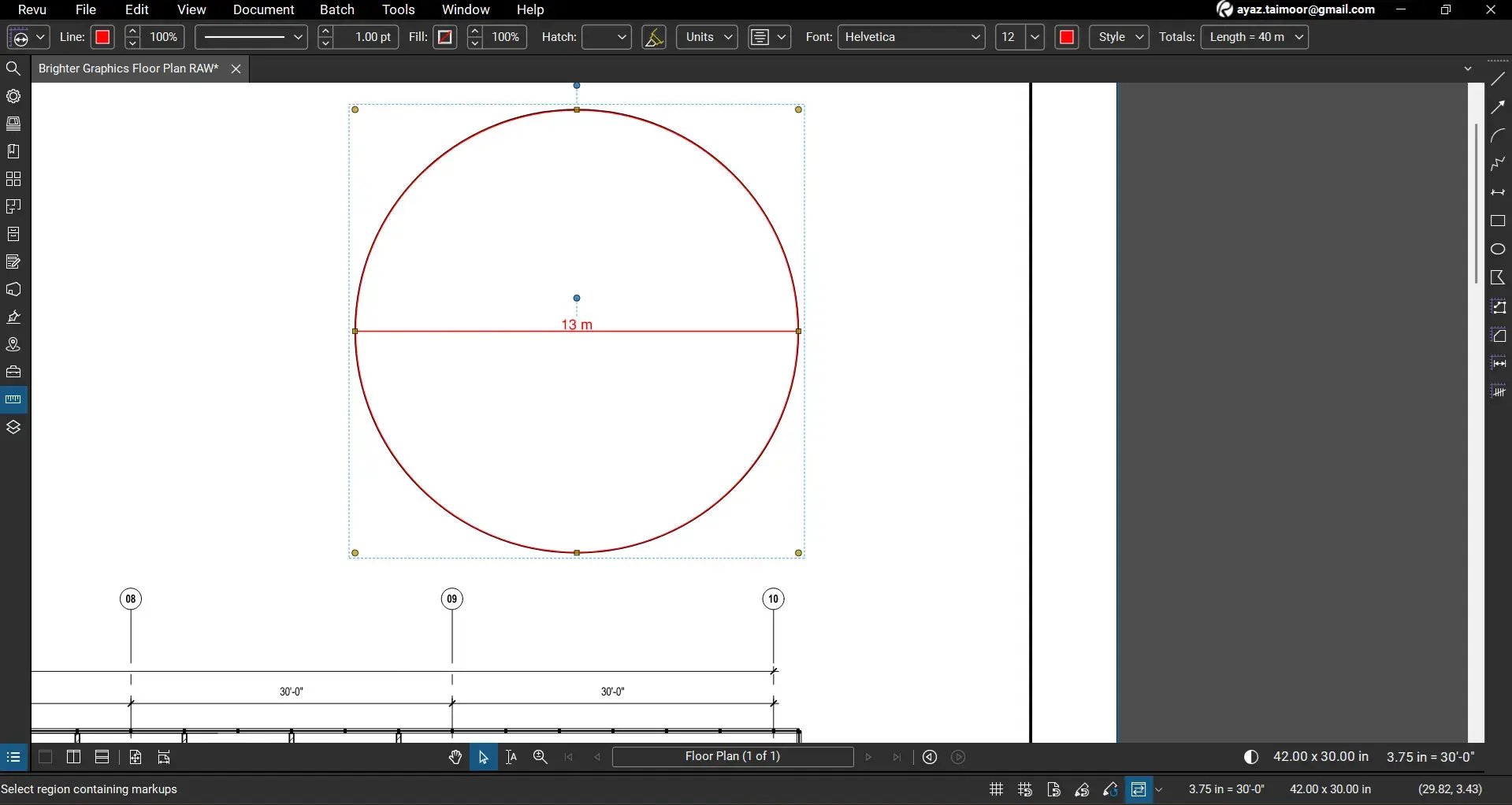Go to the next page arrow
This screenshot has width=1512, height=805.
coord(869,757)
